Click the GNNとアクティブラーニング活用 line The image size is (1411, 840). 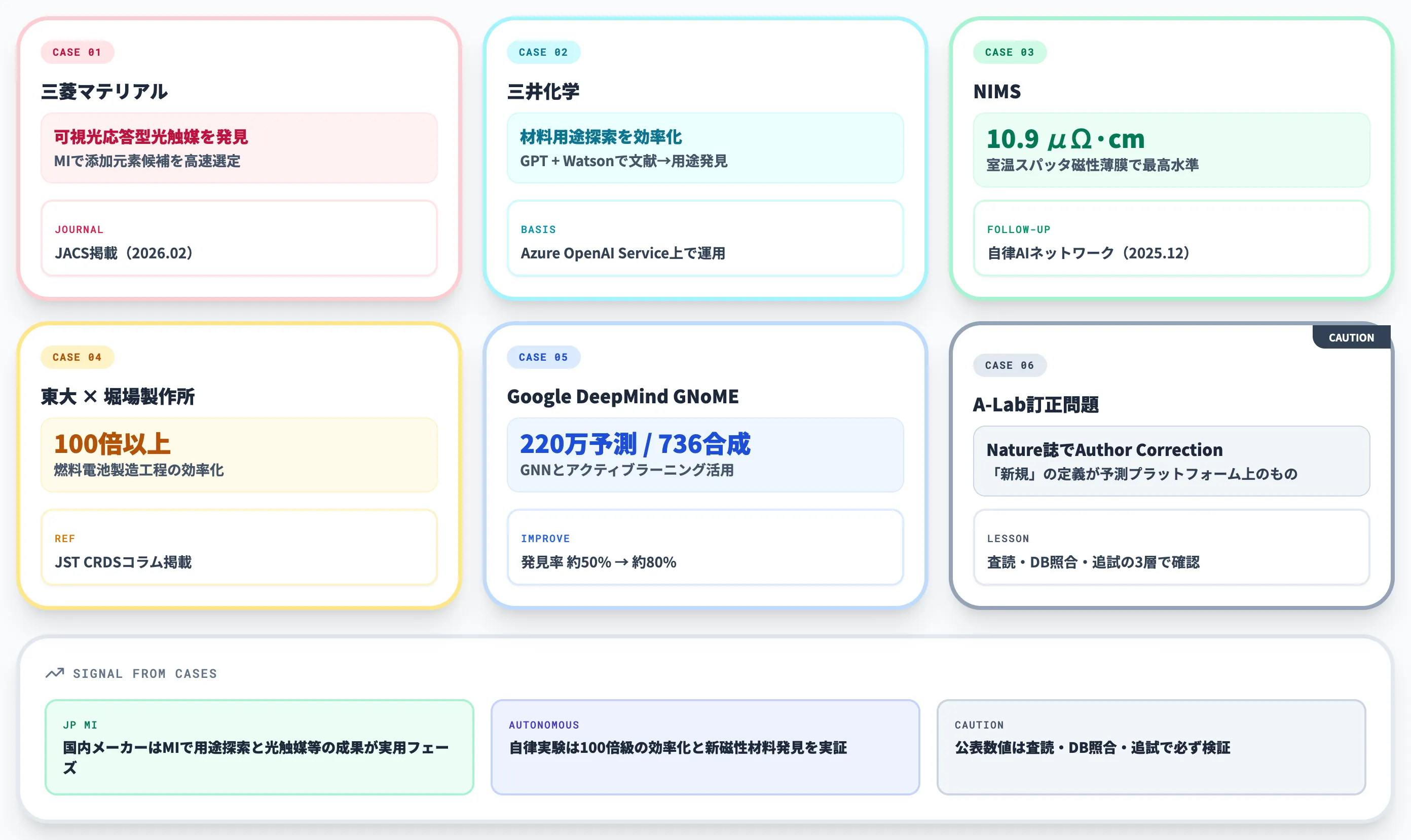pyautogui.click(x=627, y=470)
